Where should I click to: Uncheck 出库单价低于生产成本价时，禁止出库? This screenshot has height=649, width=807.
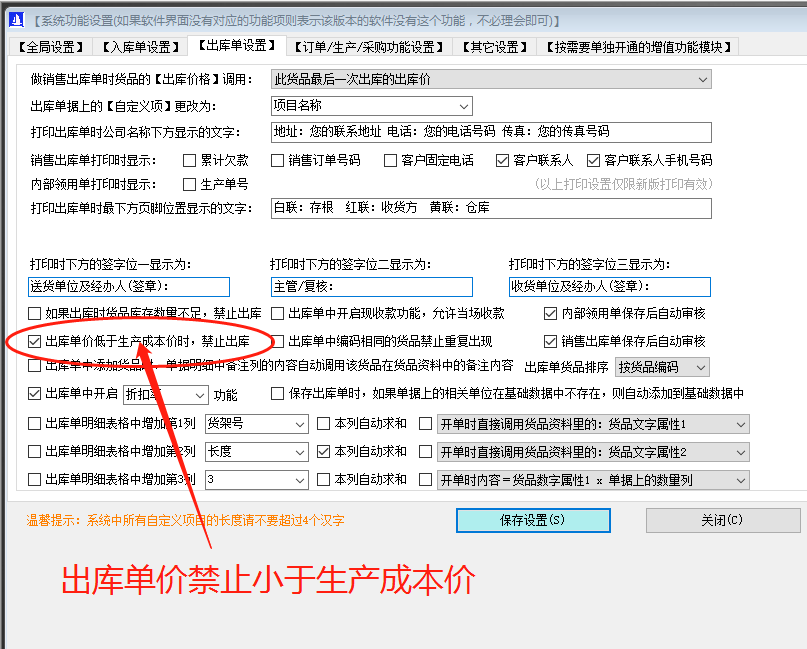[35, 341]
